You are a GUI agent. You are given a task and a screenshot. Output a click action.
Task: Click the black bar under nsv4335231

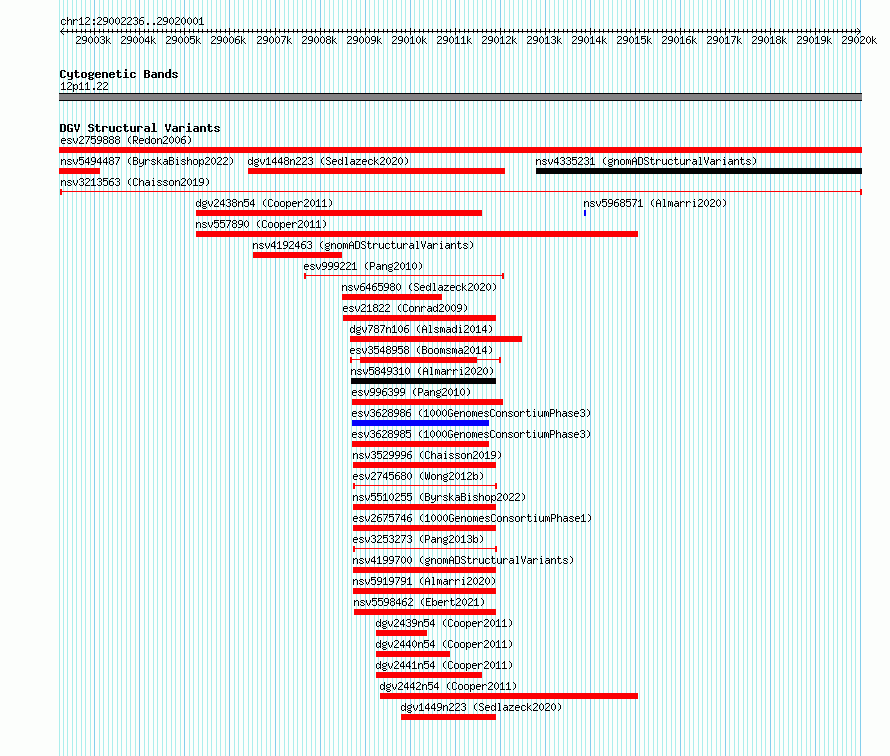coord(699,171)
